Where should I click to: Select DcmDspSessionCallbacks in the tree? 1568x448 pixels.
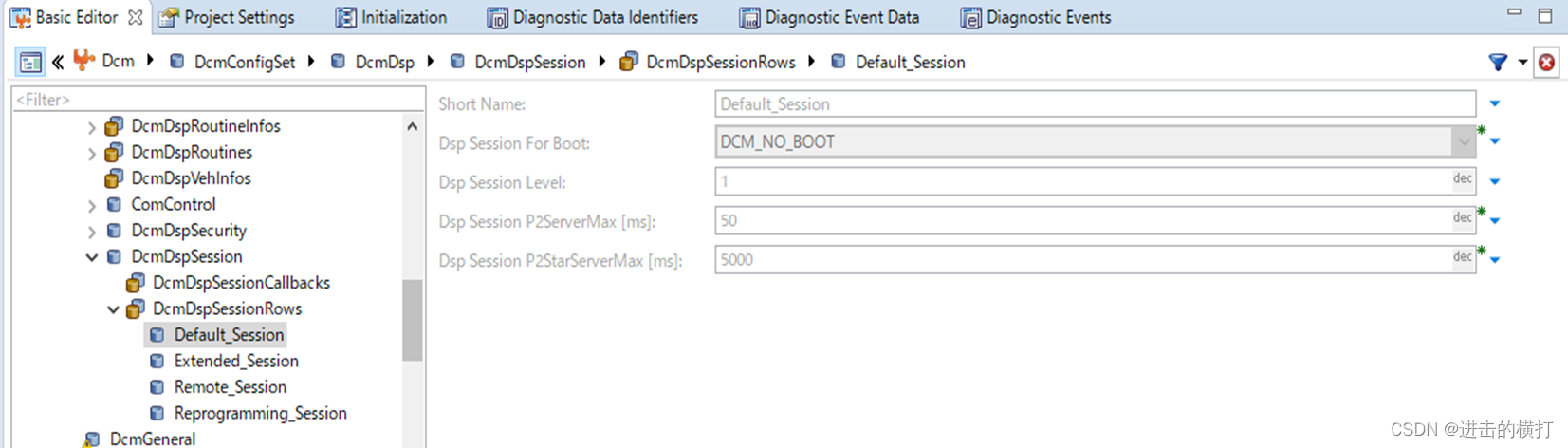(x=242, y=282)
